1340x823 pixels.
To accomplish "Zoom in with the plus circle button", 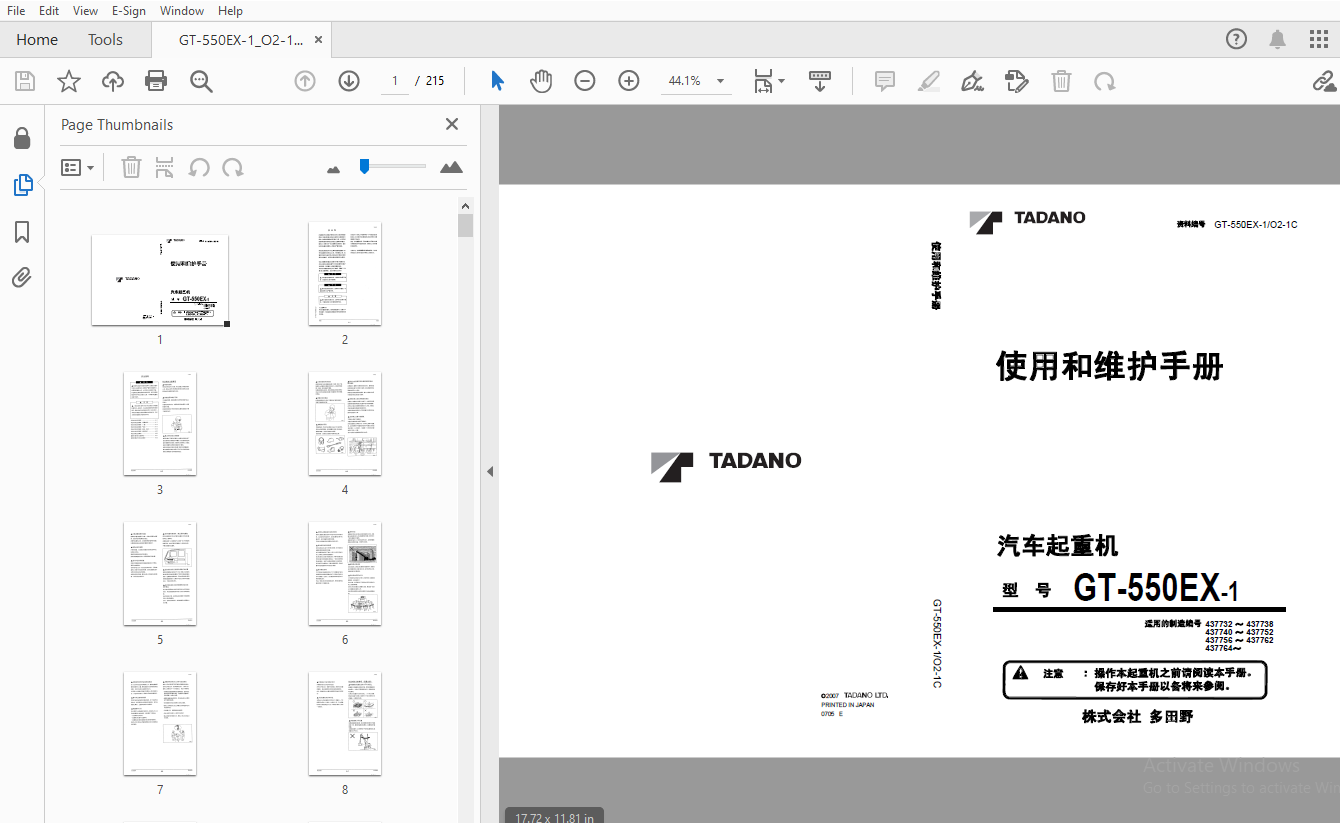I will click(x=629, y=81).
